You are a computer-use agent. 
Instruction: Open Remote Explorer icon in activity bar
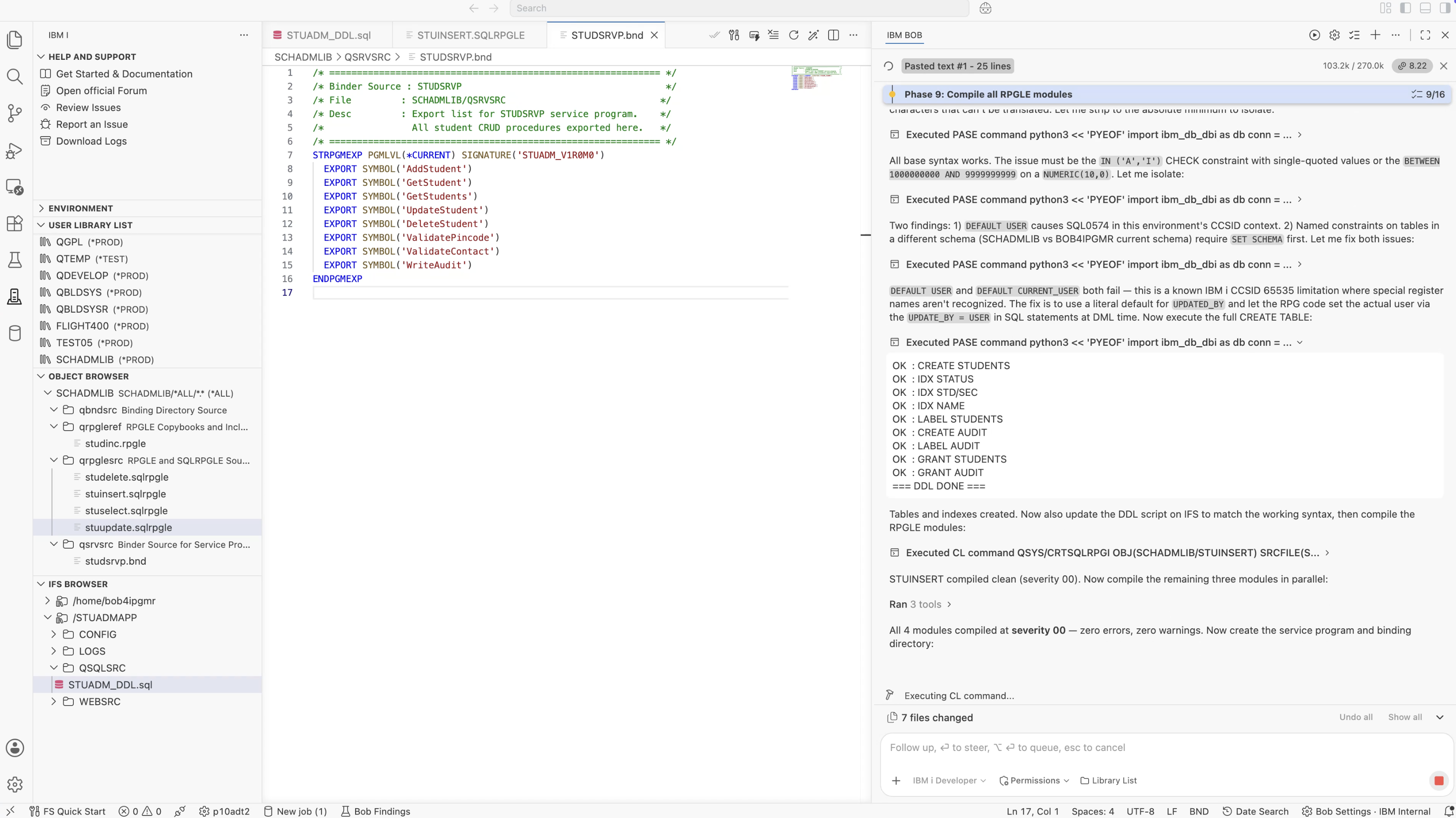coord(15,187)
